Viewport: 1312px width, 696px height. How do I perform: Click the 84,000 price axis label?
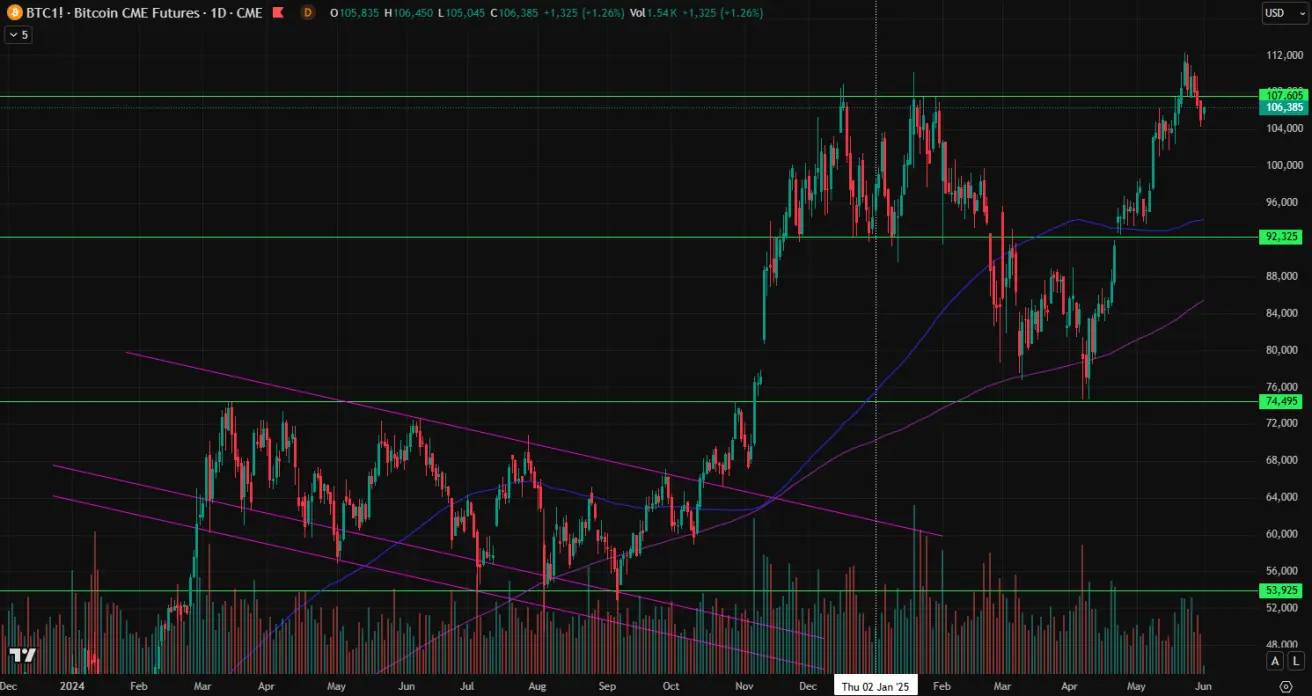click(1283, 313)
